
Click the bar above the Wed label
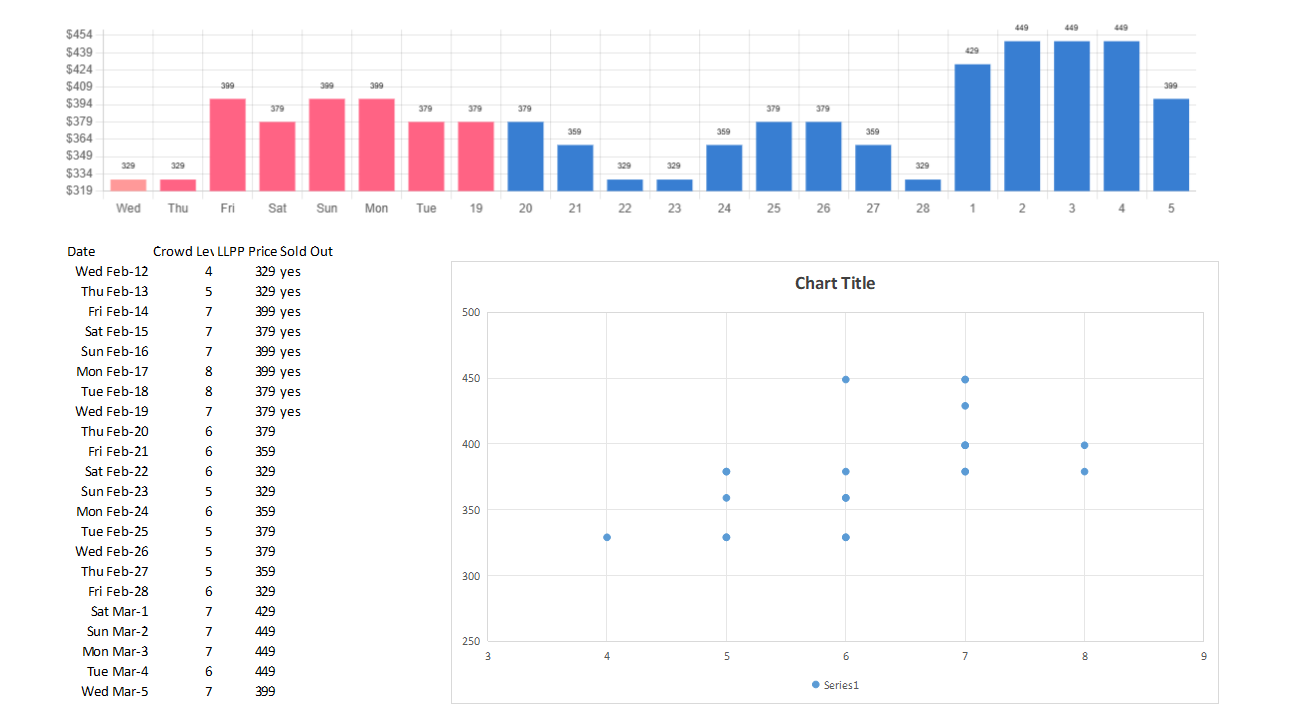coord(128,185)
